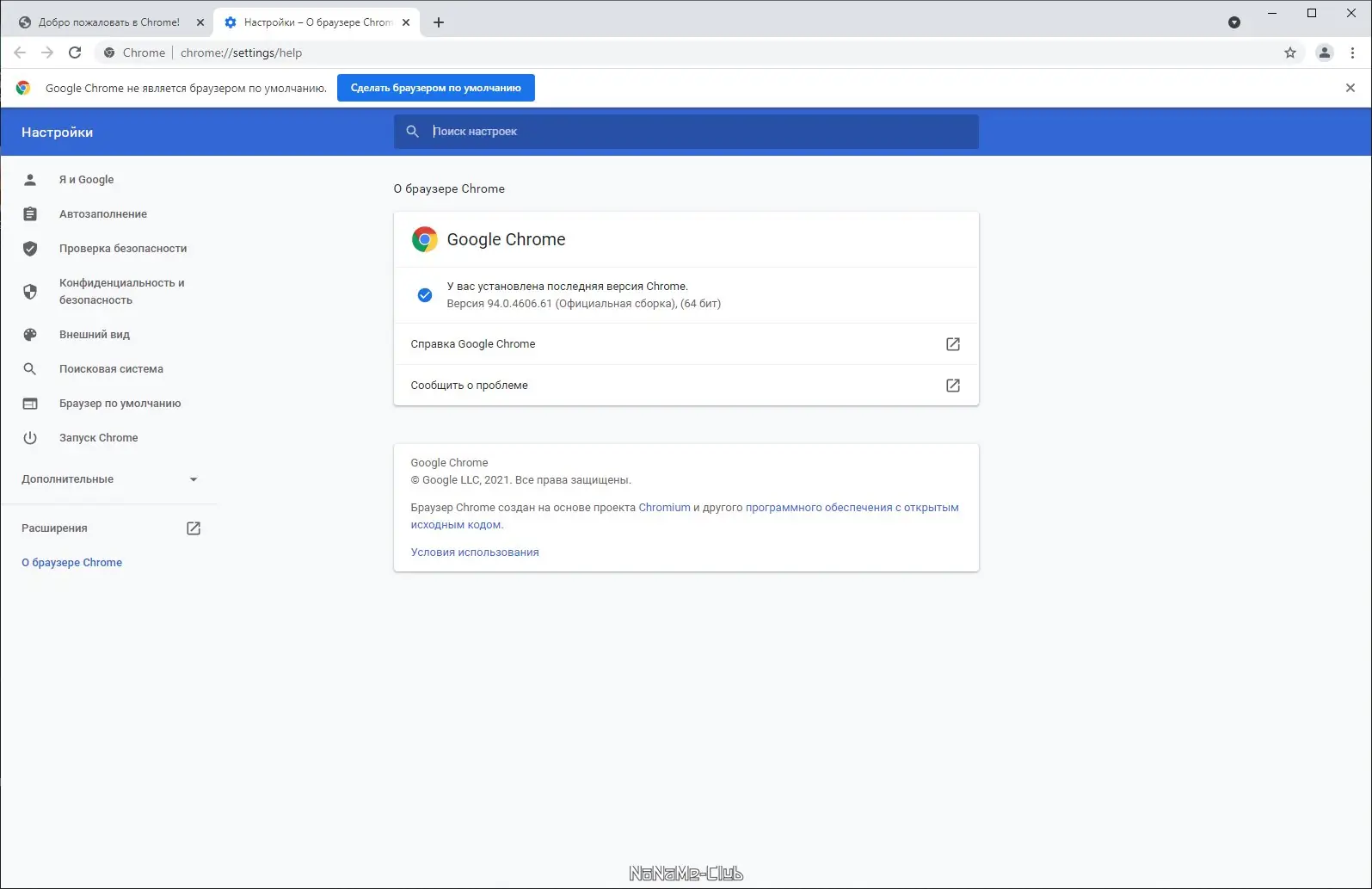Viewport: 1372px width, 889px height.
Task: Click the browser forward arrow
Action: 47,52
